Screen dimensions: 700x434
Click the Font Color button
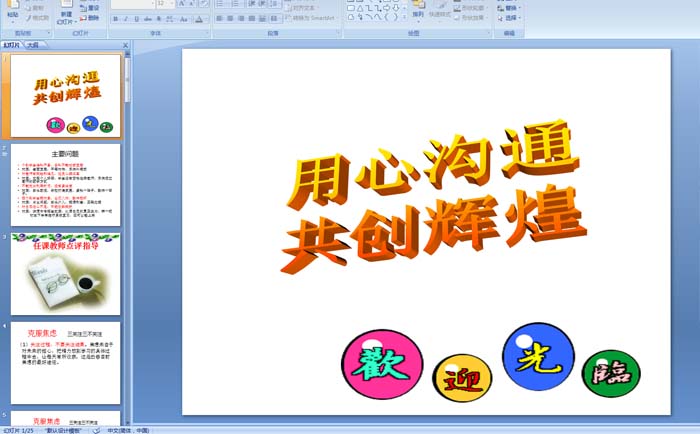(x=199, y=19)
